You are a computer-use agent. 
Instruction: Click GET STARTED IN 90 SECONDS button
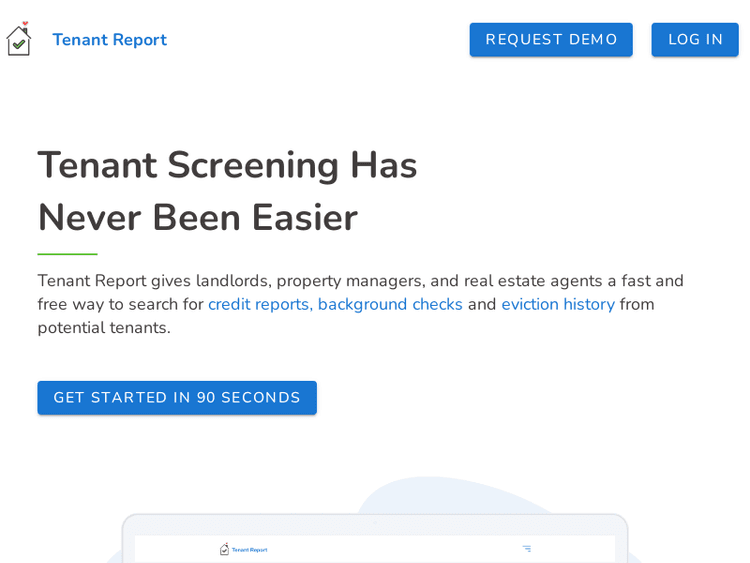tap(177, 397)
